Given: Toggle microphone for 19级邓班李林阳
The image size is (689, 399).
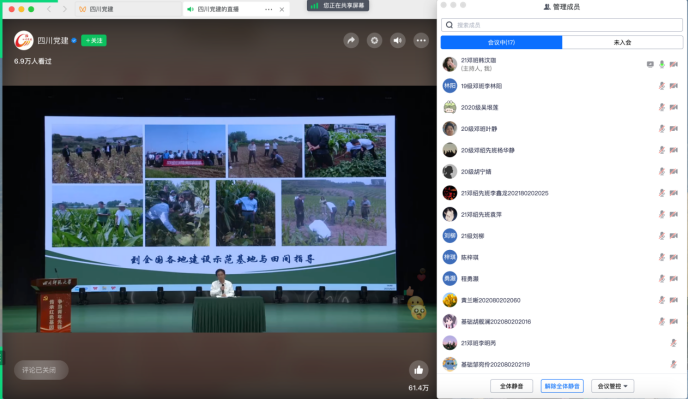Looking at the screenshot, I should [662, 86].
